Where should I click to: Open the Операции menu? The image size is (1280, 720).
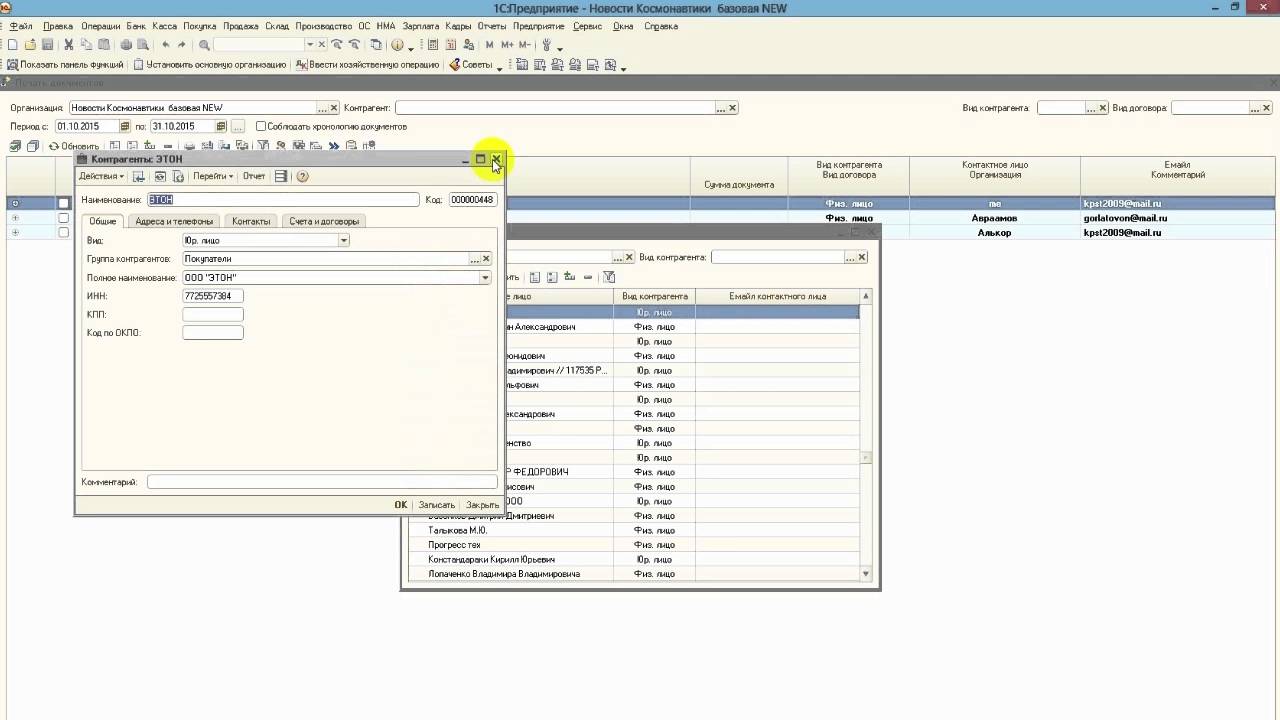click(101, 26)
